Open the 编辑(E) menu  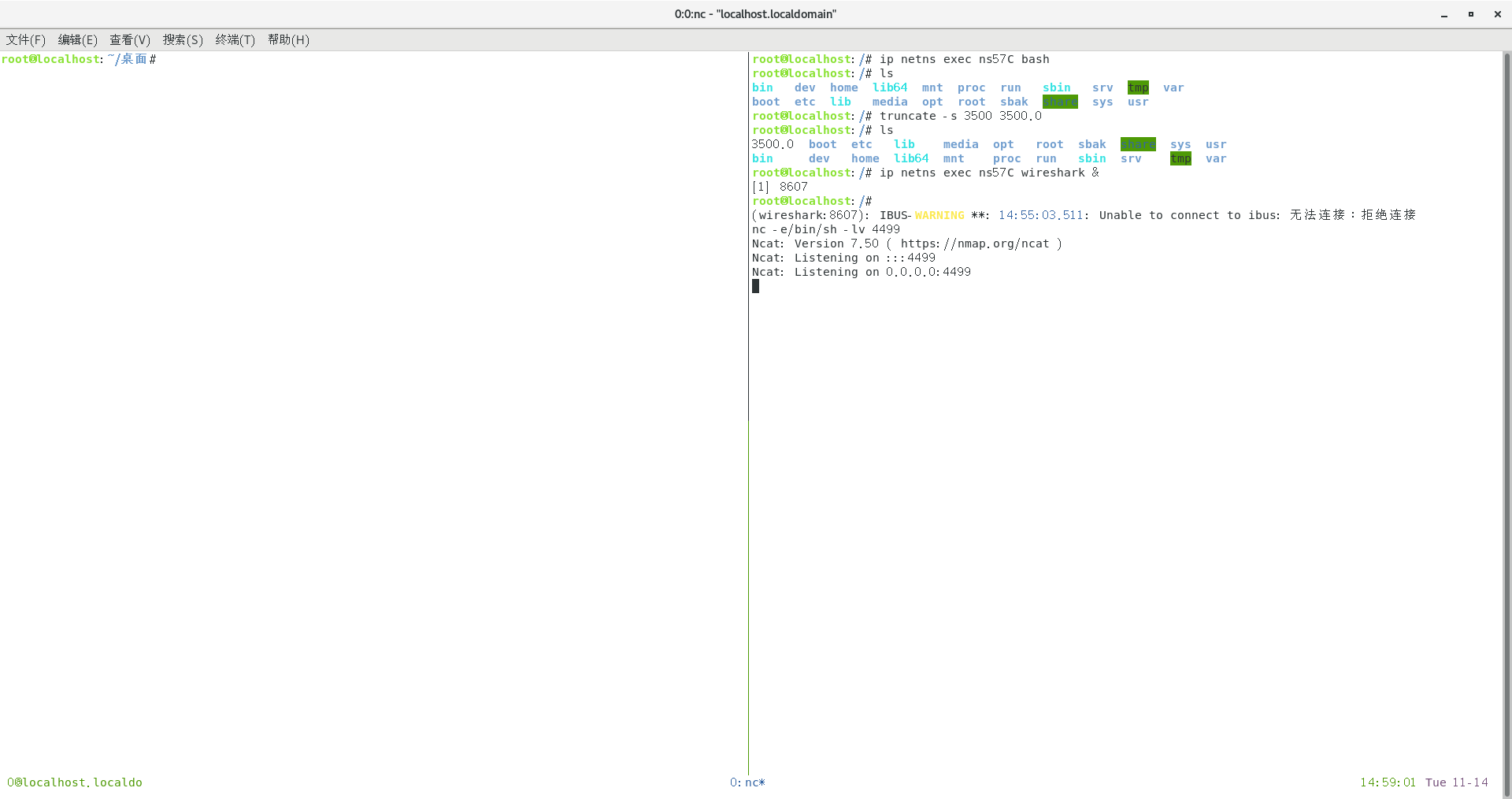78,39
